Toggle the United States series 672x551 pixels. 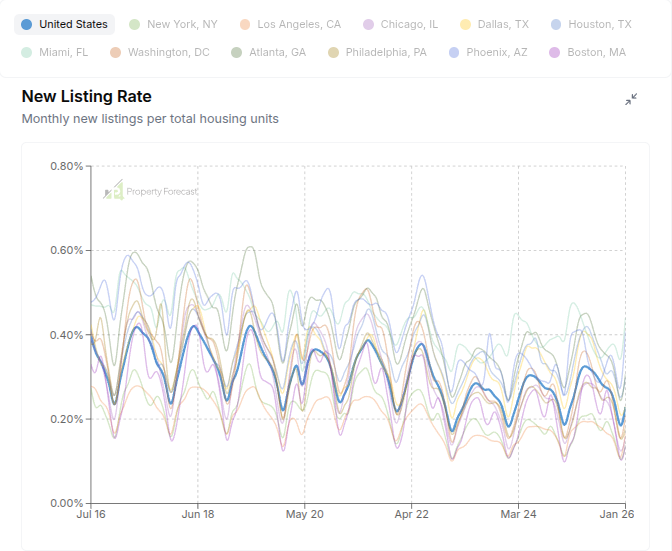(64, 24)
